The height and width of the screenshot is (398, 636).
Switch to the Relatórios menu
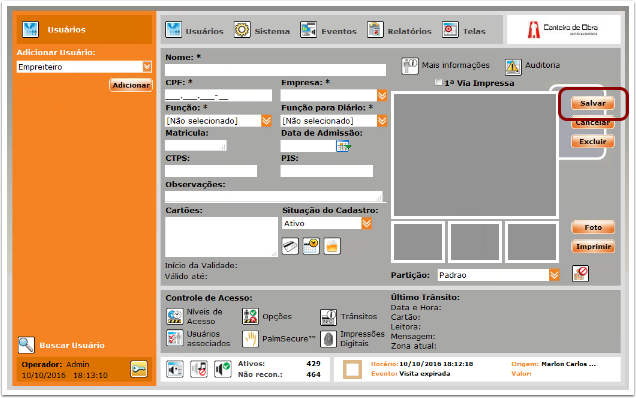399,30
